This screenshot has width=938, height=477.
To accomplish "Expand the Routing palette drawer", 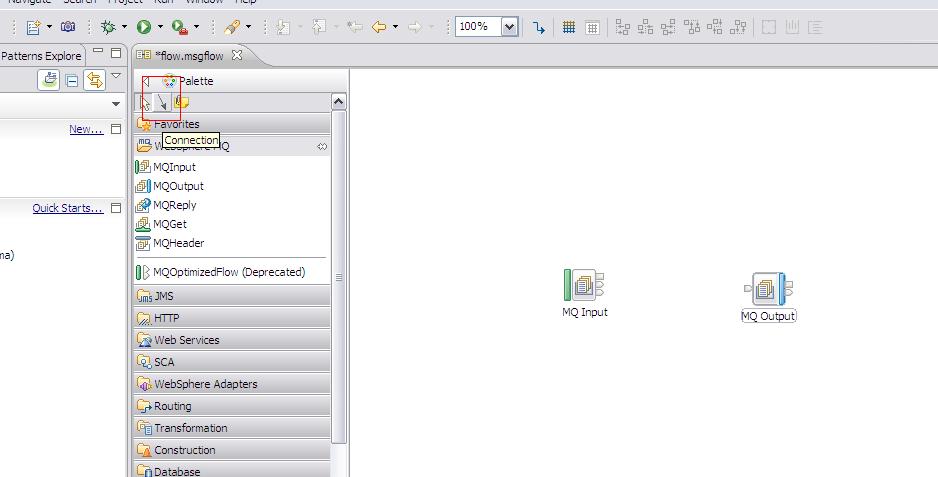I will 232,406.
